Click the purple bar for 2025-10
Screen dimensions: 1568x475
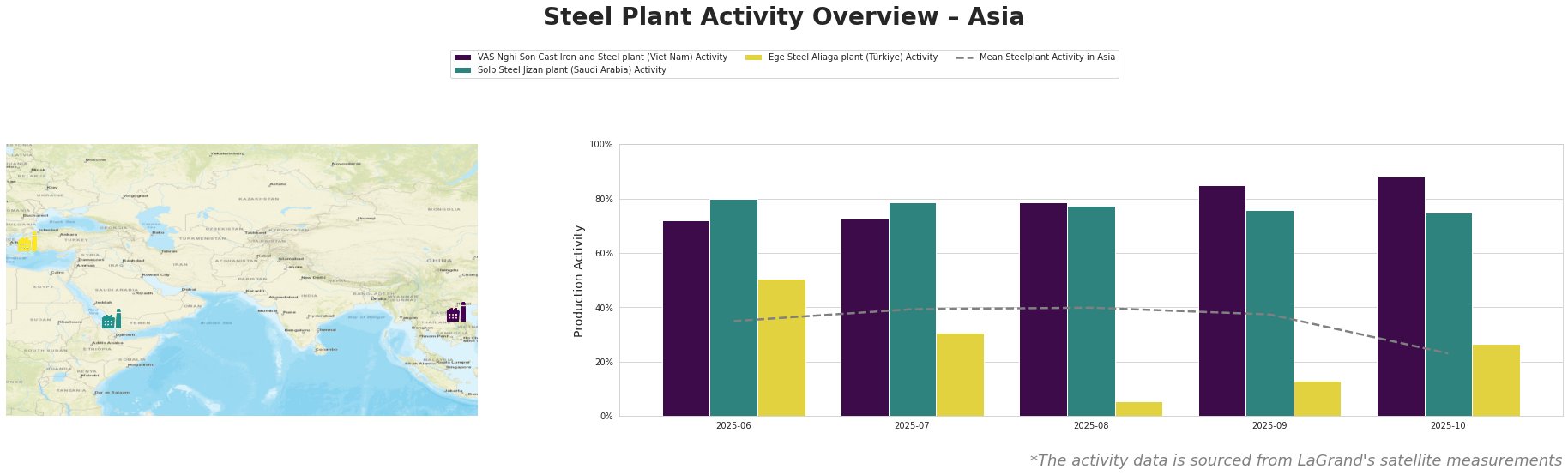point(1401,297)
